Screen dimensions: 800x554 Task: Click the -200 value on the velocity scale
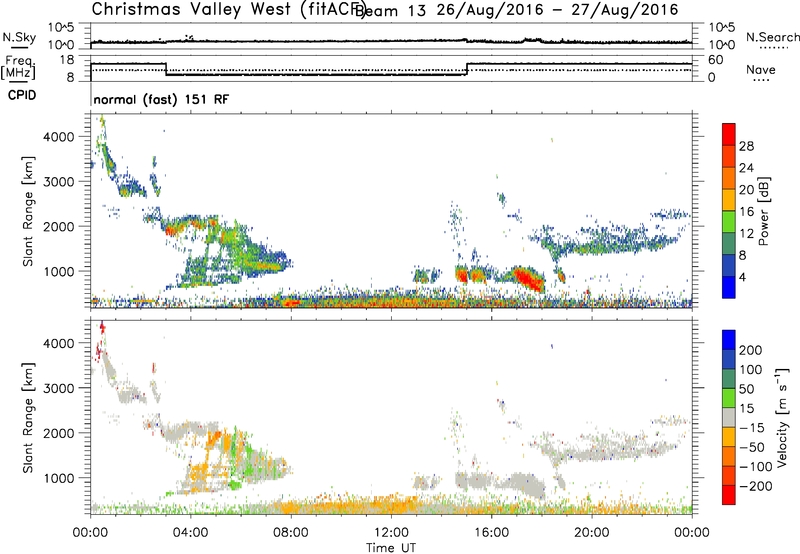756,486
